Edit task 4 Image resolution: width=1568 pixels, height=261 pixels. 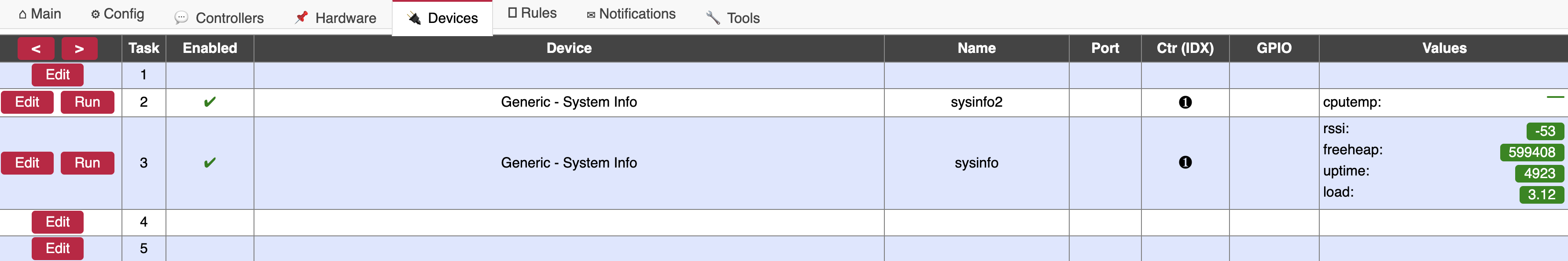point(57,222)
